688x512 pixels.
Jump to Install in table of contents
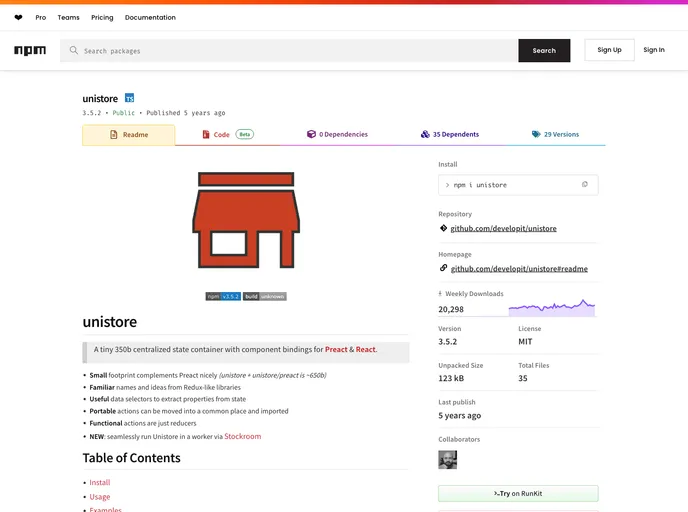point(100,483)
